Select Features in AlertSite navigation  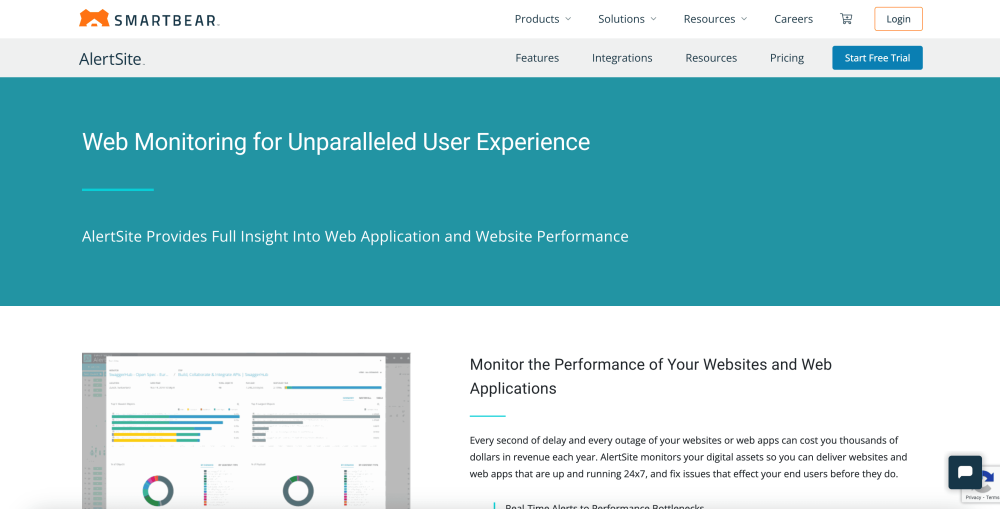[x=537, y=58]
